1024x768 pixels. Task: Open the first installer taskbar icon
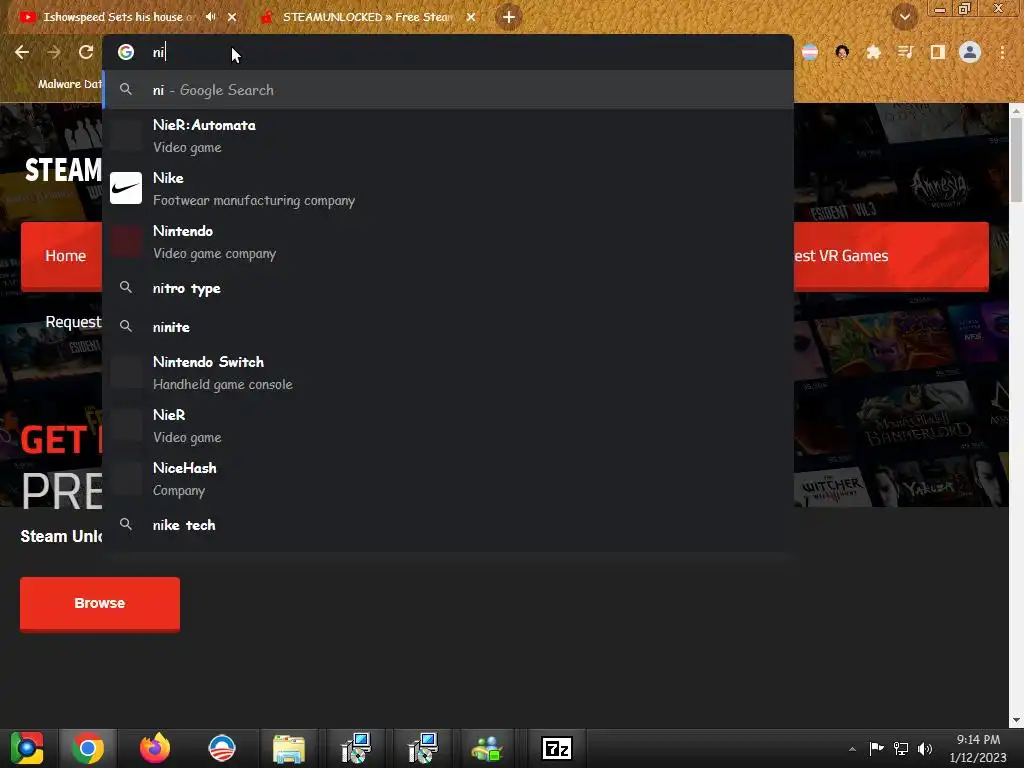click(356, 748)
